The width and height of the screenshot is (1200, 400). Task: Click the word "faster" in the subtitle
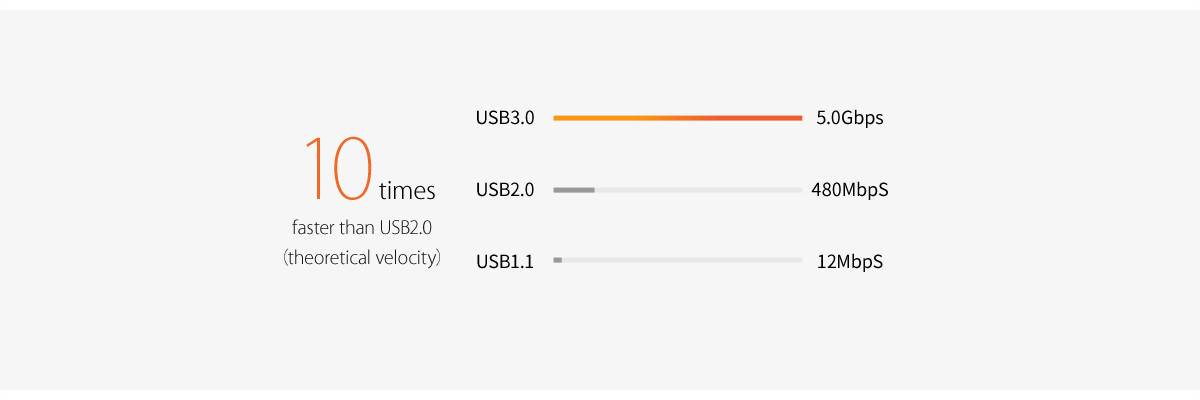coord(312,228)
